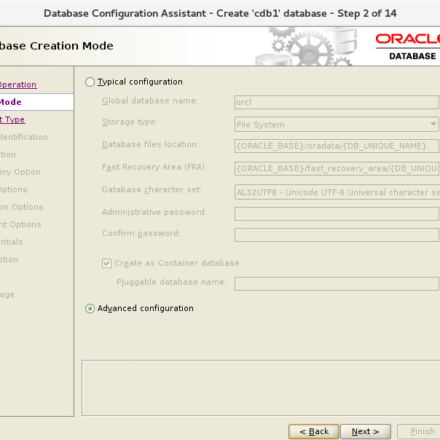Screen dimensions: 440x440
Task: Click the Identification step in sidebar
Action: [24, 137]
